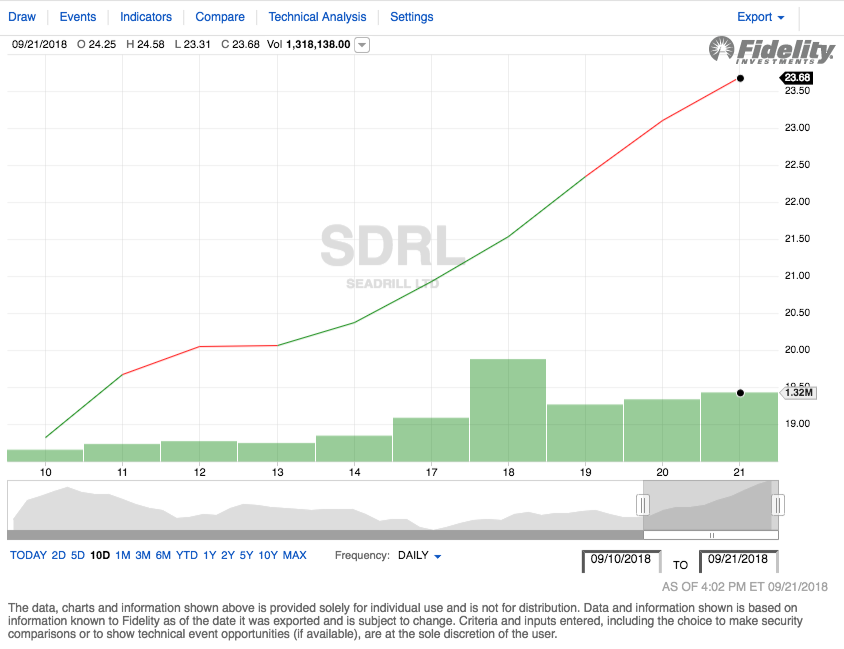
Task: Select the 10D time range
Action: pos(100,555)
